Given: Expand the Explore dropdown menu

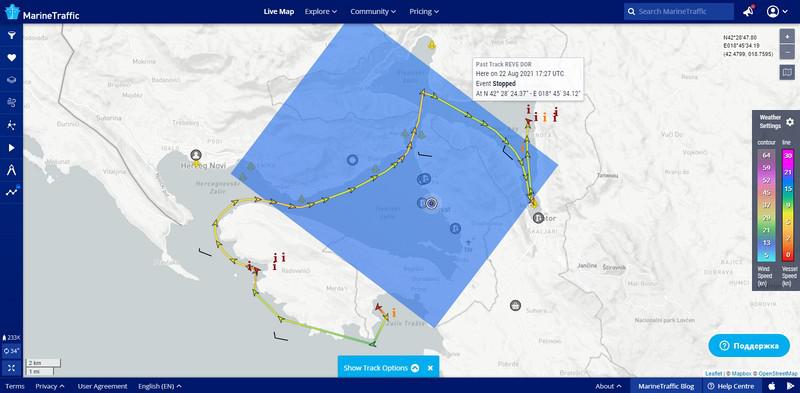Looking at the screenshot, I should [x=321, y=11].
